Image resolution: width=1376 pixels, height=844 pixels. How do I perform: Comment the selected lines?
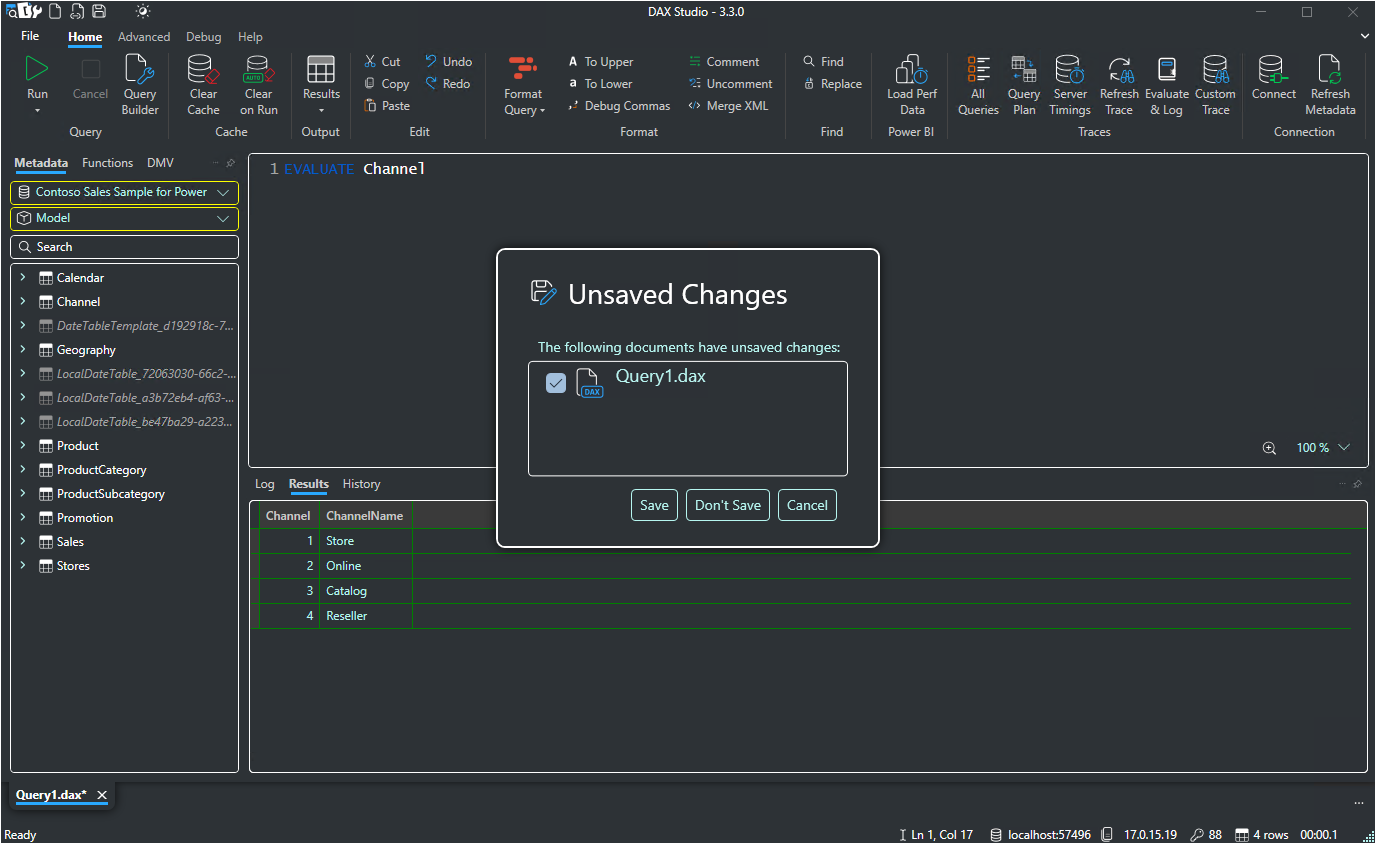tap(724, 62)
